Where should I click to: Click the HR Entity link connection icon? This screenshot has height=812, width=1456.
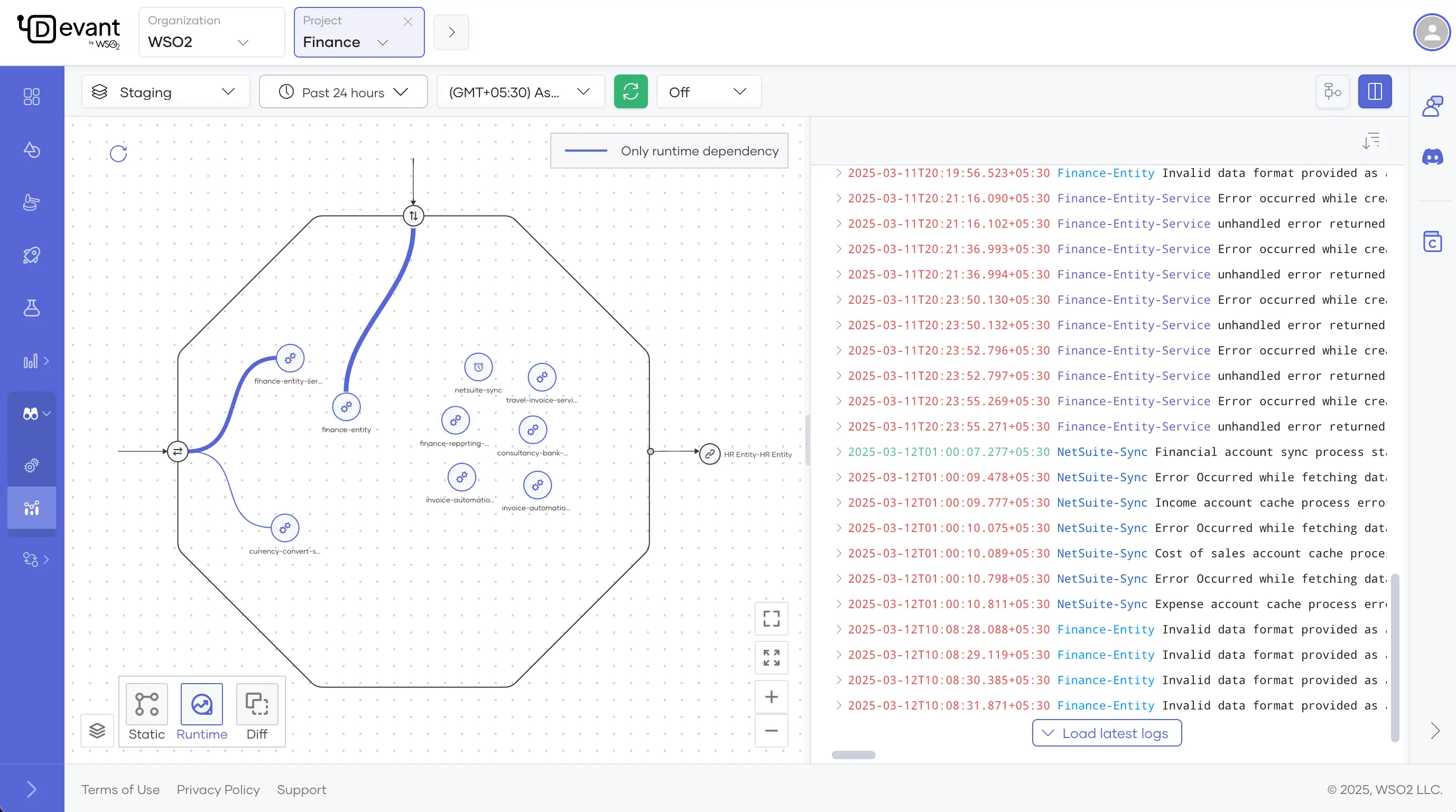point(710,454)
